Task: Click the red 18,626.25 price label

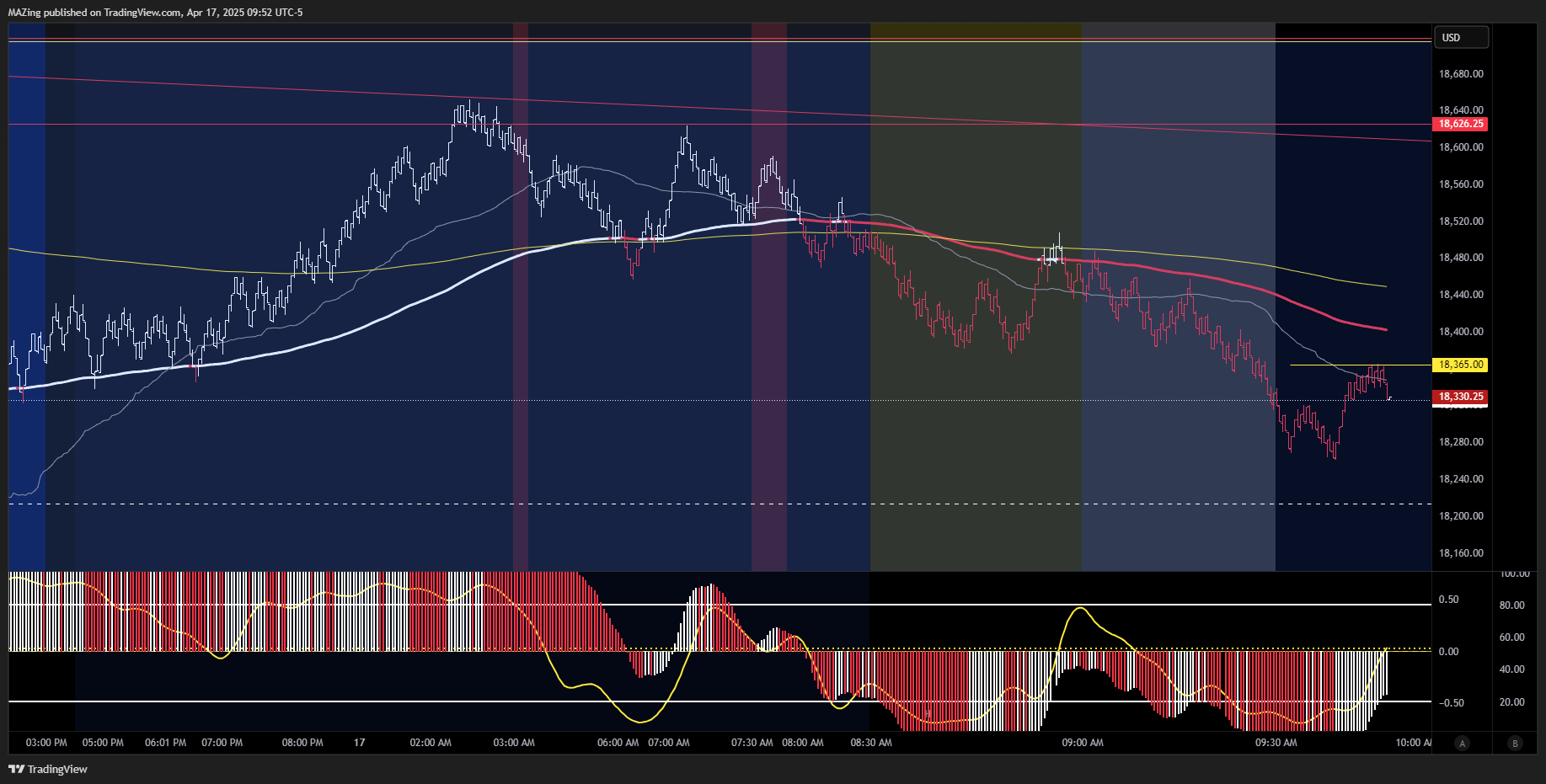Action: click(x=1461, y=124)
